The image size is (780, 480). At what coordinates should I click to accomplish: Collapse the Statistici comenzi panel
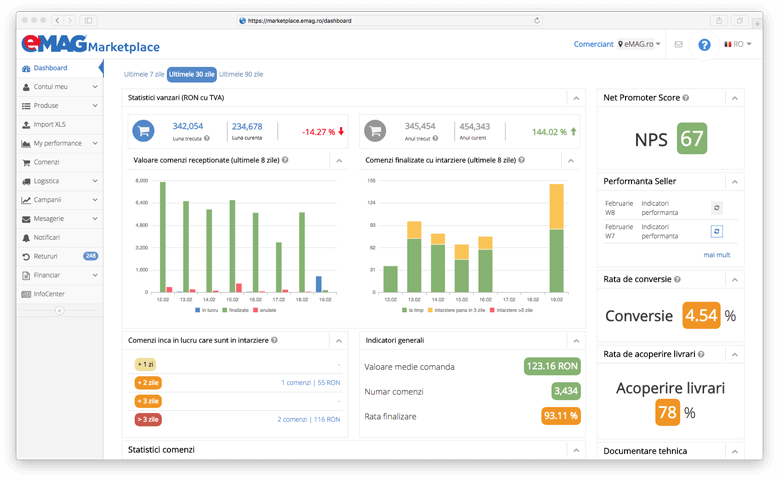[576, 450]
